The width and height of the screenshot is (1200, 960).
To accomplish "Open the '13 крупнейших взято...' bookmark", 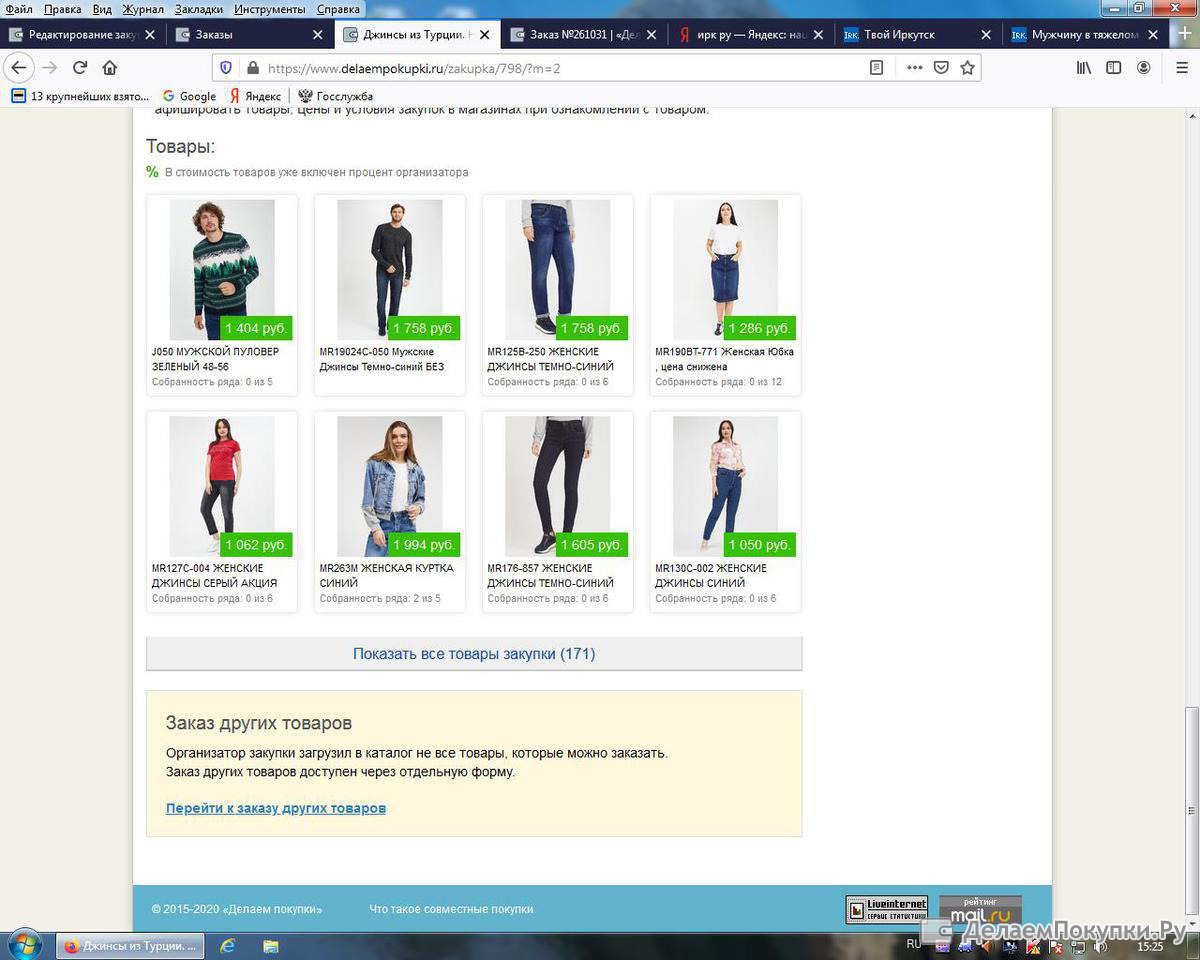I will [80, 96].
